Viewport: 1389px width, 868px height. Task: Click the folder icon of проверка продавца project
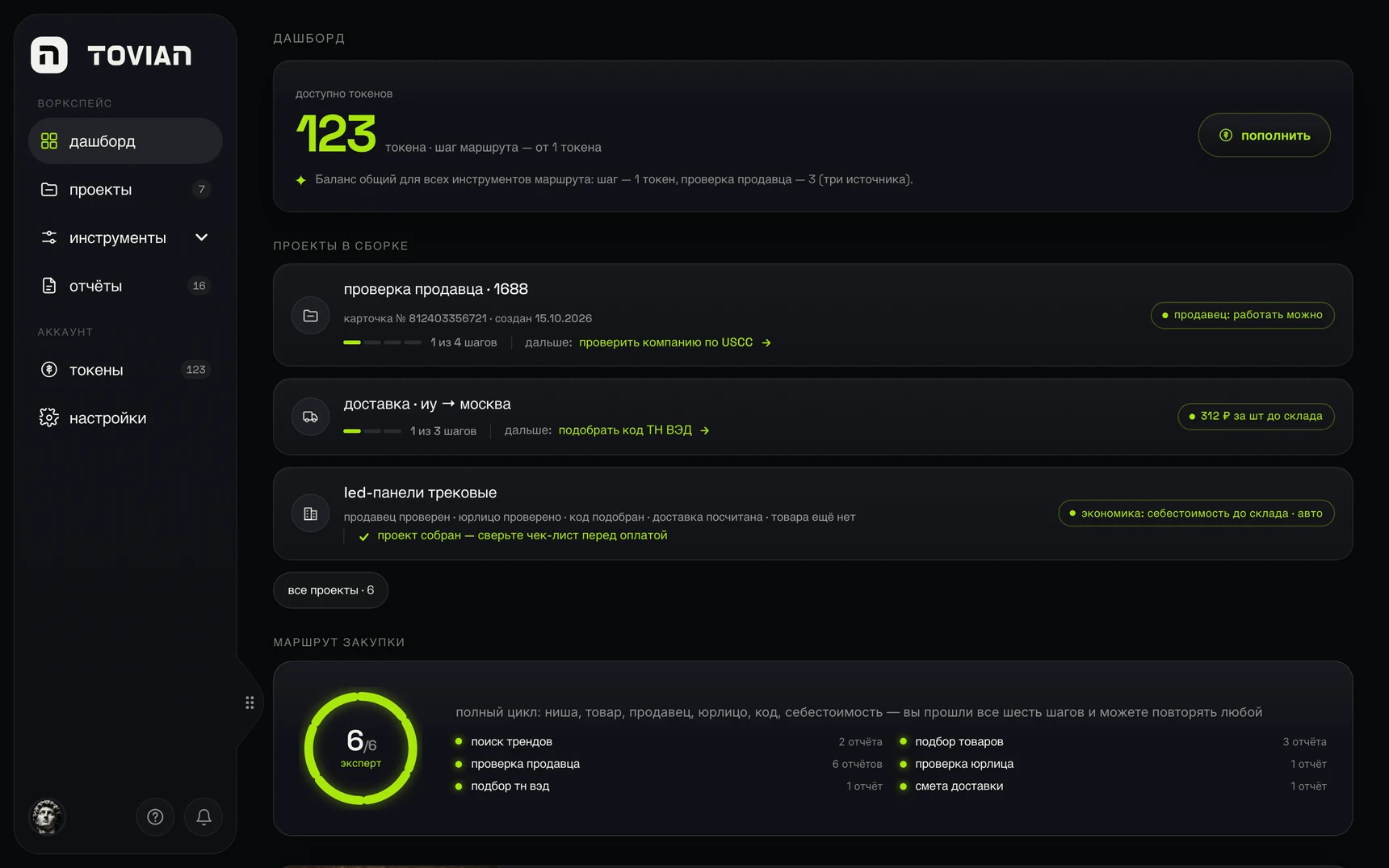point(310,316)
